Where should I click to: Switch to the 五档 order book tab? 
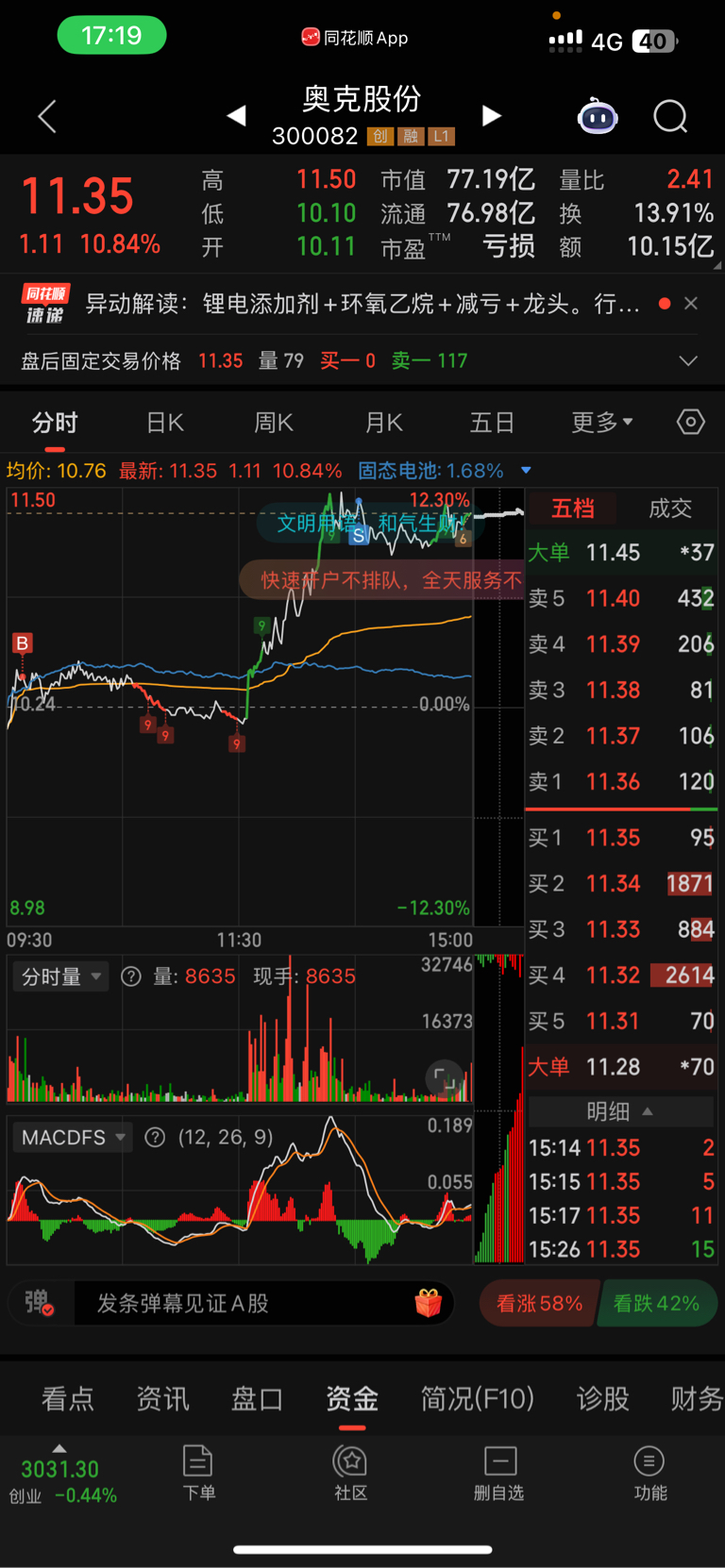[x=573, y=509]
